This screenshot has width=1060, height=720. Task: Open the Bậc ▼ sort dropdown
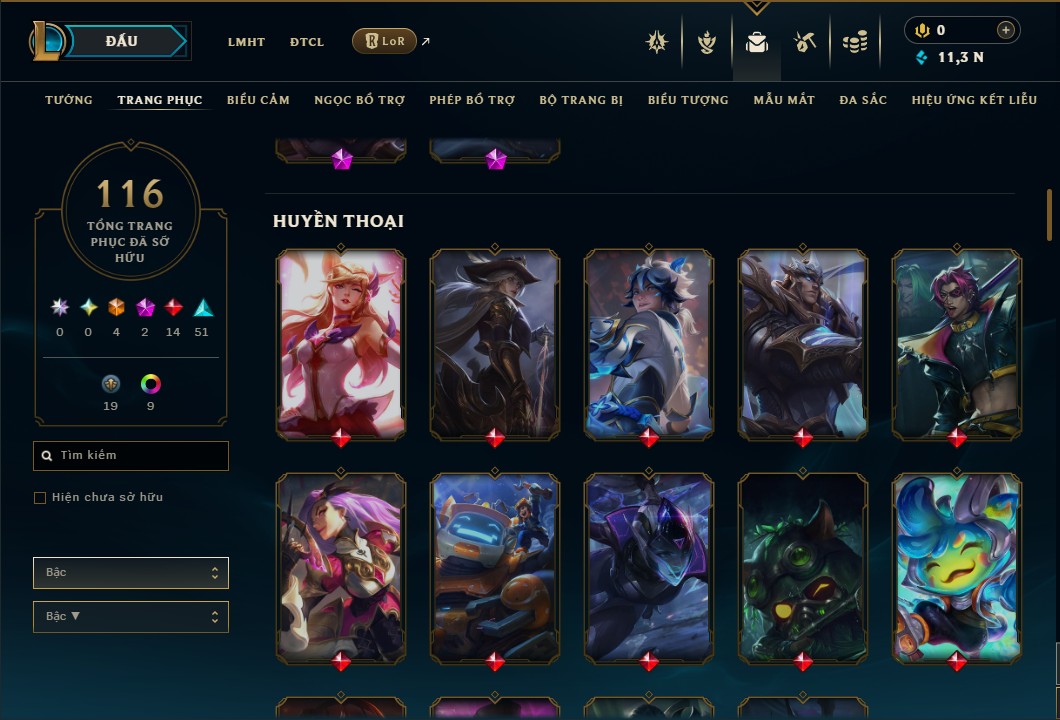tap(131, 617)
